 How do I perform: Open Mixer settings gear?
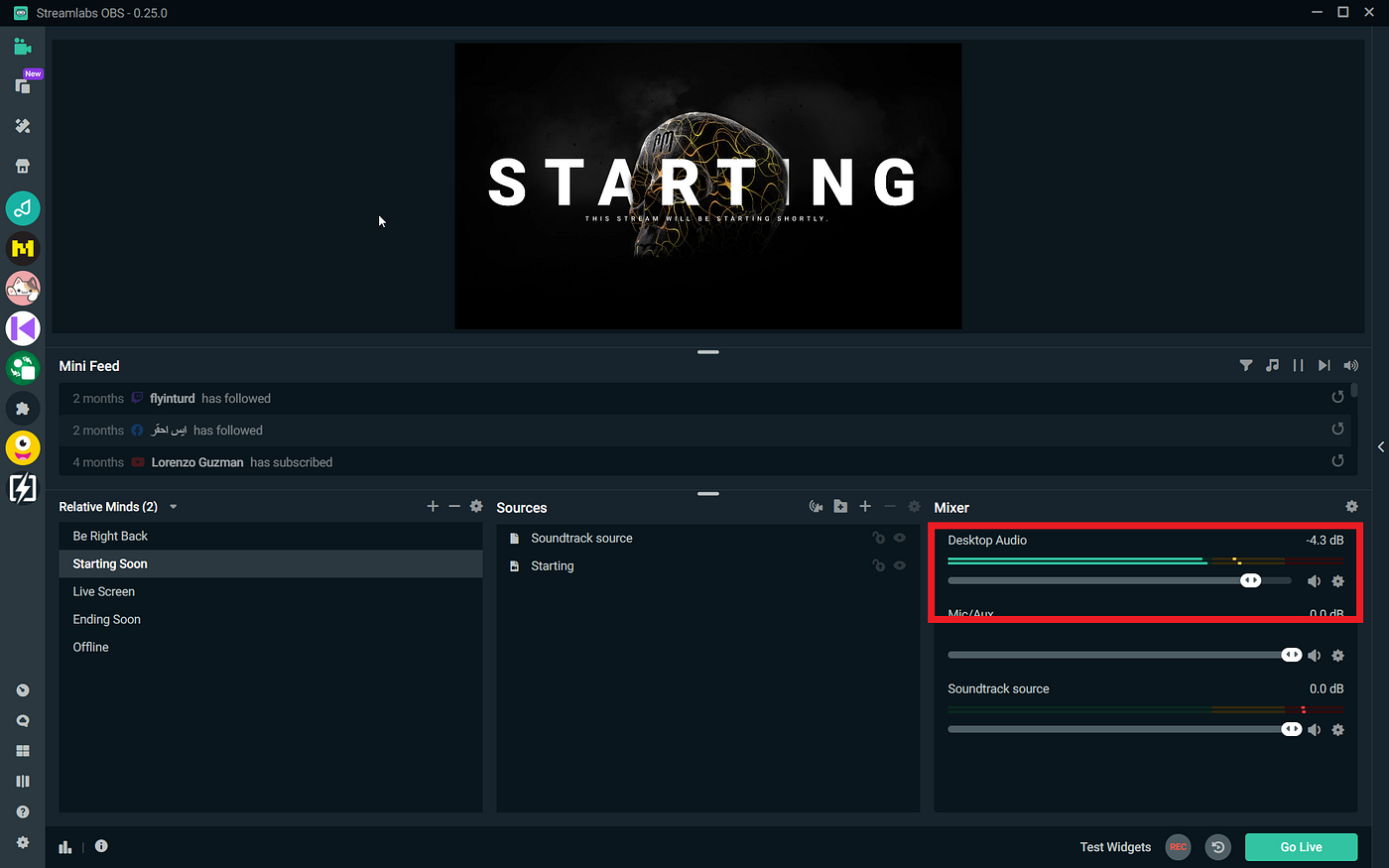click(x=1351, y=506)
